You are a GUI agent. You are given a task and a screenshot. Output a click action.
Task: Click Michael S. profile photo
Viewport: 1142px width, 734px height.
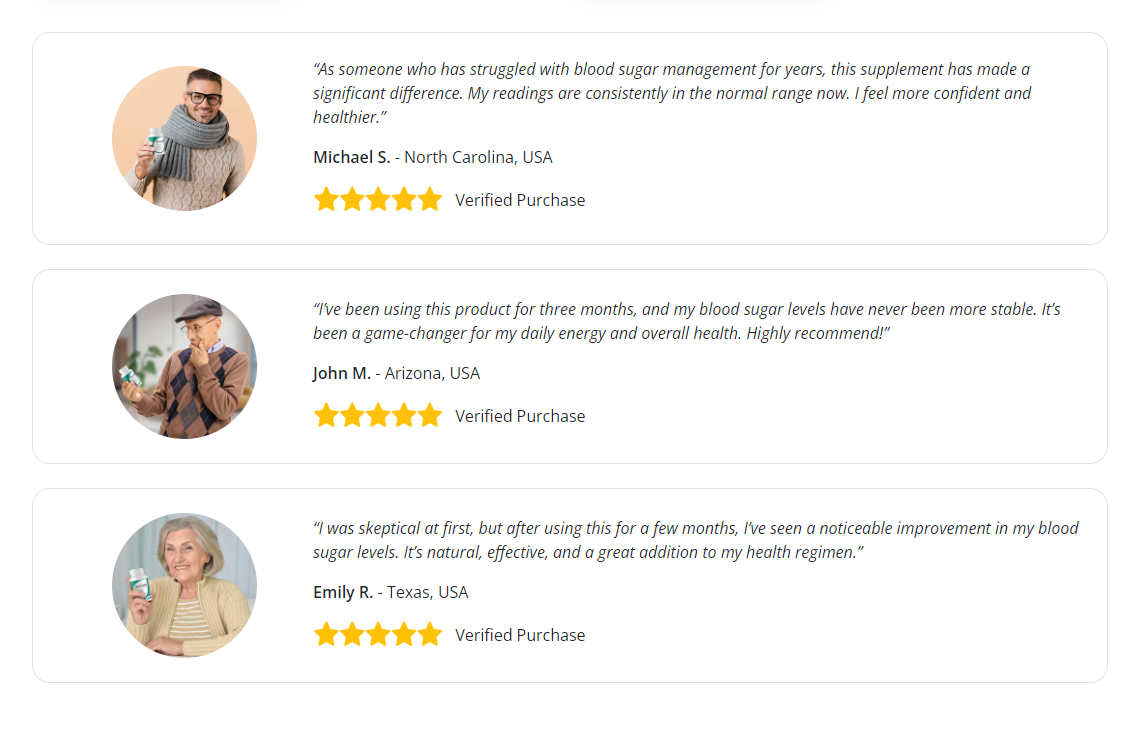coord(184,138)
